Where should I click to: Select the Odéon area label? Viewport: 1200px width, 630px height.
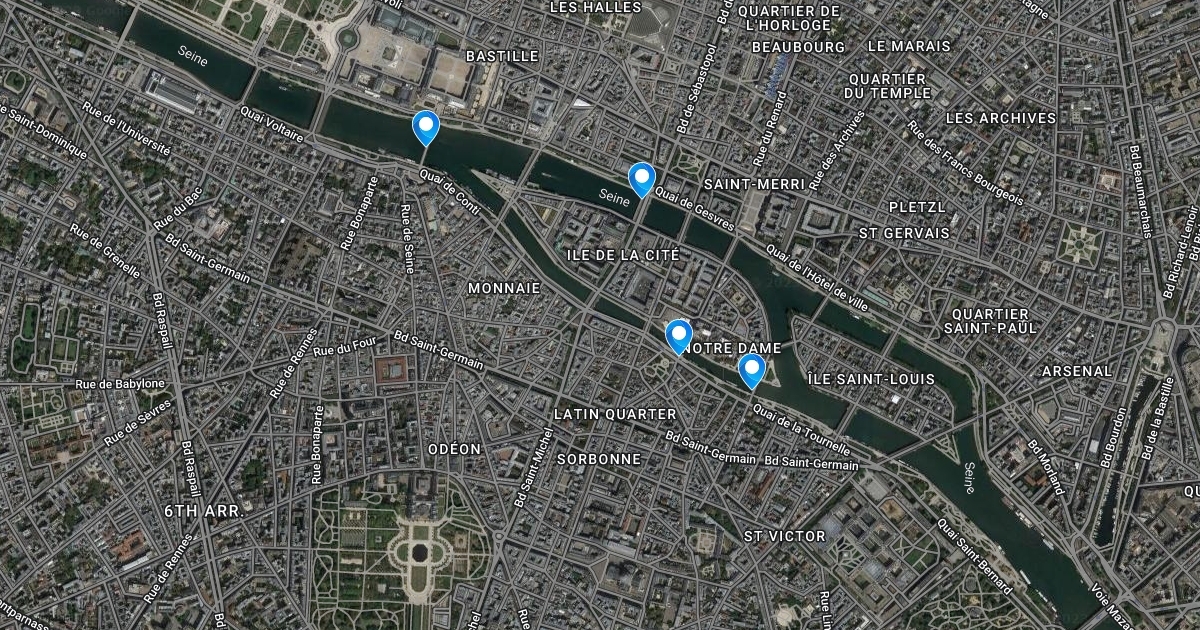click(x=454, y=449)
